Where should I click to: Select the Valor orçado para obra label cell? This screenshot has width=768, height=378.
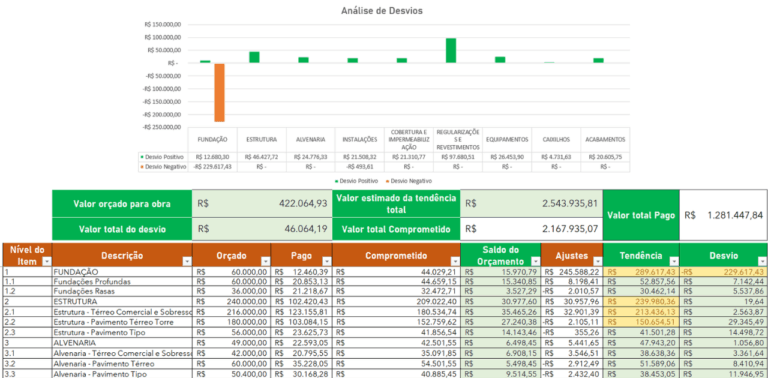[x=122, y=204]
